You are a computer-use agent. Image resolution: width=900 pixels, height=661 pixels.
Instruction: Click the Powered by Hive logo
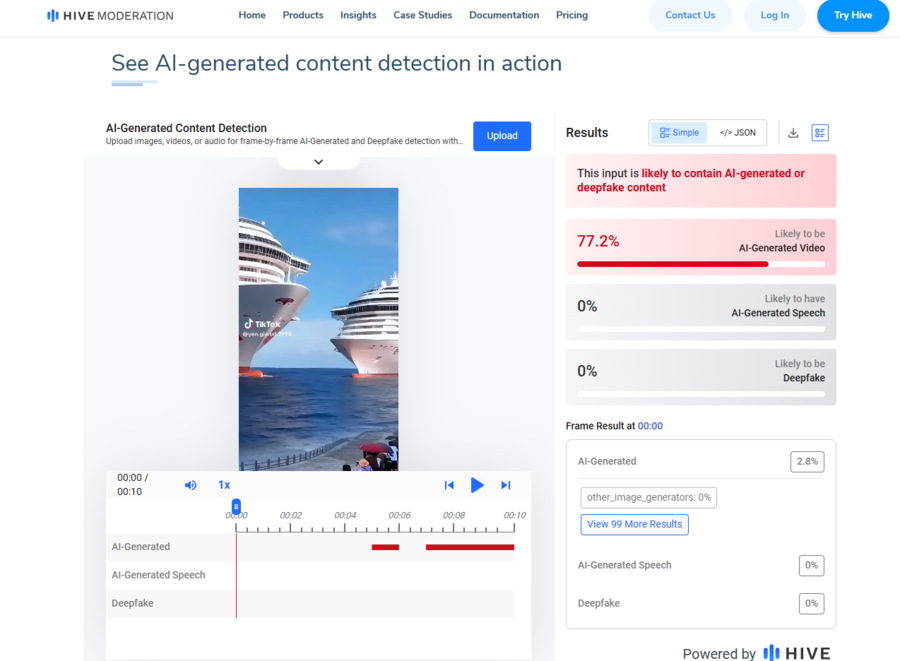[x=797, y=653]
